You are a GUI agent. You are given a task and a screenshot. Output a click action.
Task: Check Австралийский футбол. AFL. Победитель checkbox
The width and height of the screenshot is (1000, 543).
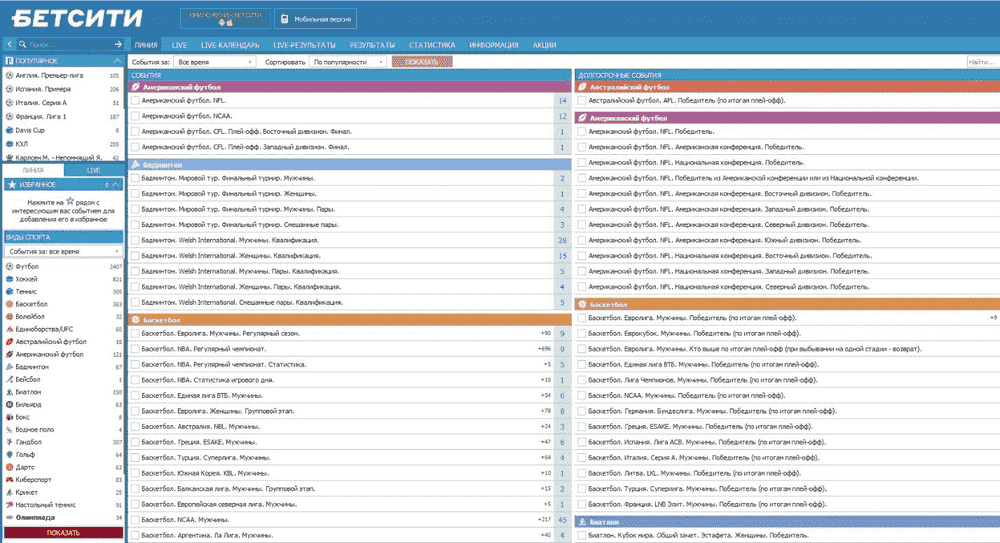point(582,100)
